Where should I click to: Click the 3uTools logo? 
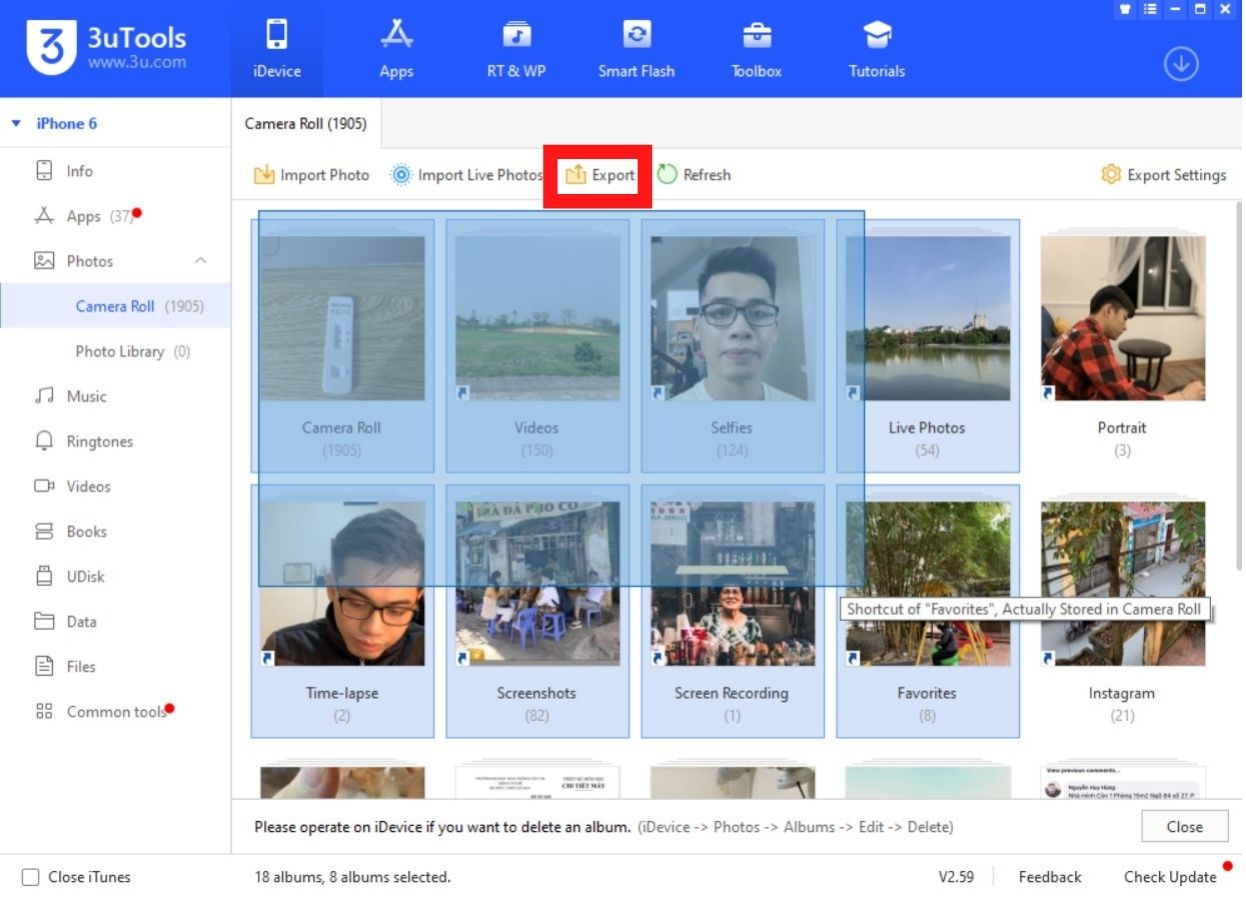[x=51, y=47]
